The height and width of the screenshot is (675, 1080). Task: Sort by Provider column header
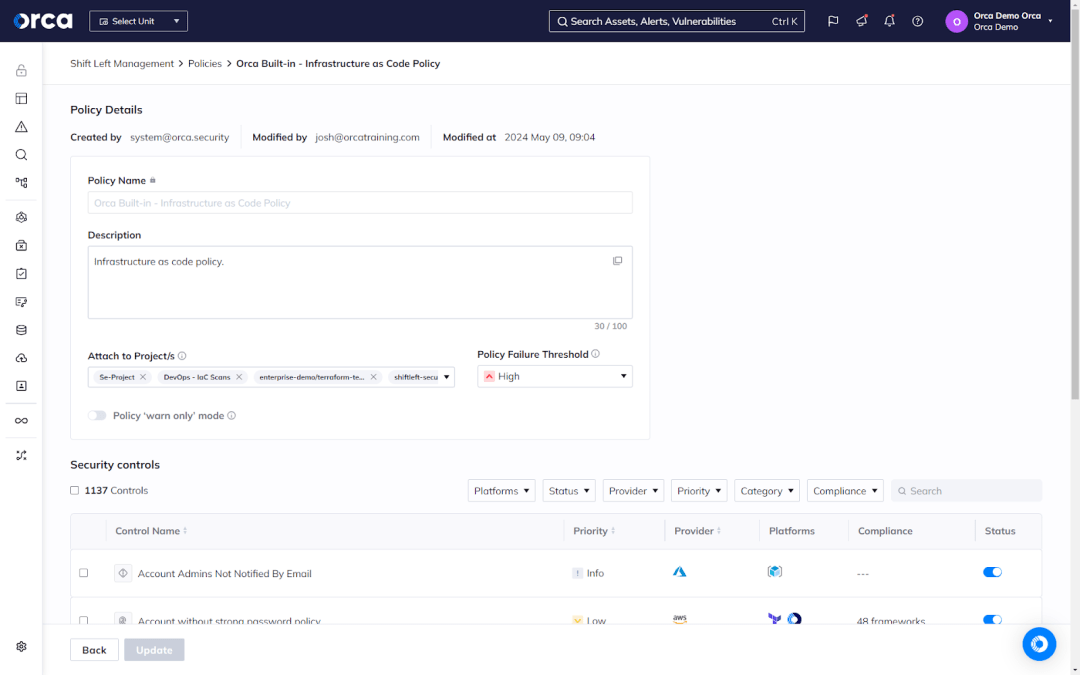(697, 531)
